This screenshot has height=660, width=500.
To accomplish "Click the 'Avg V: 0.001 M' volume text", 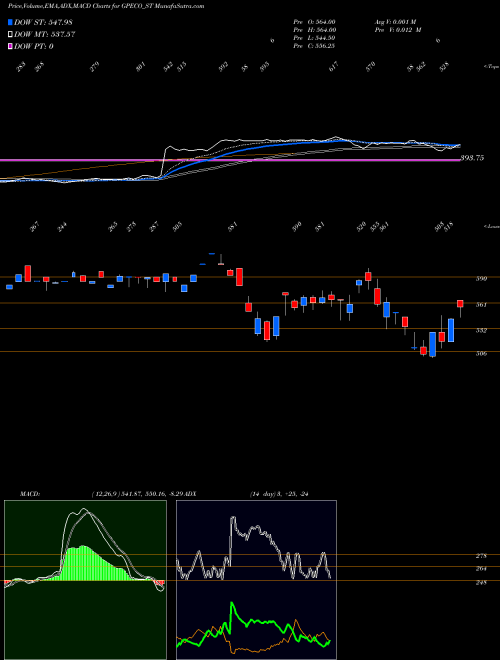I will point(395,21).
